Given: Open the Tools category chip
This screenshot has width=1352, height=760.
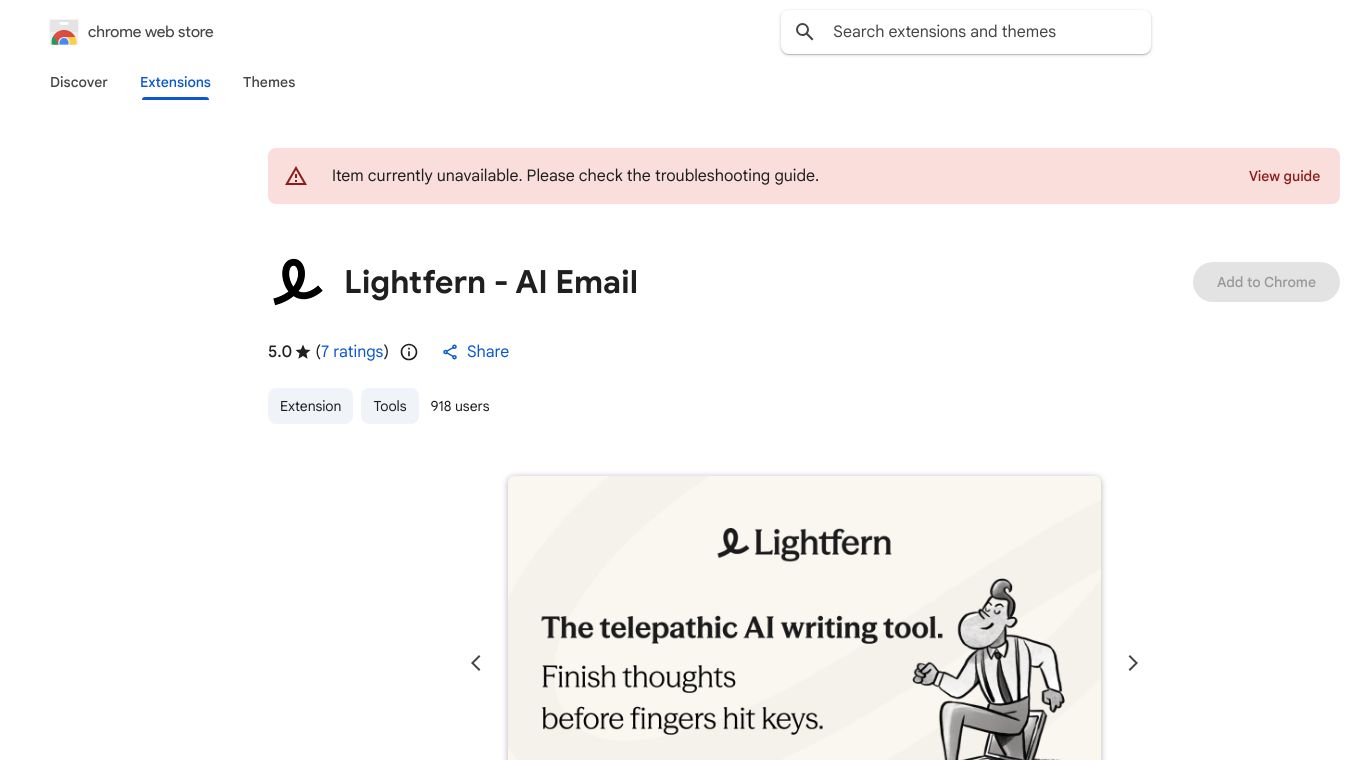Looking at the screenshot, I should [x=390, y=406].
